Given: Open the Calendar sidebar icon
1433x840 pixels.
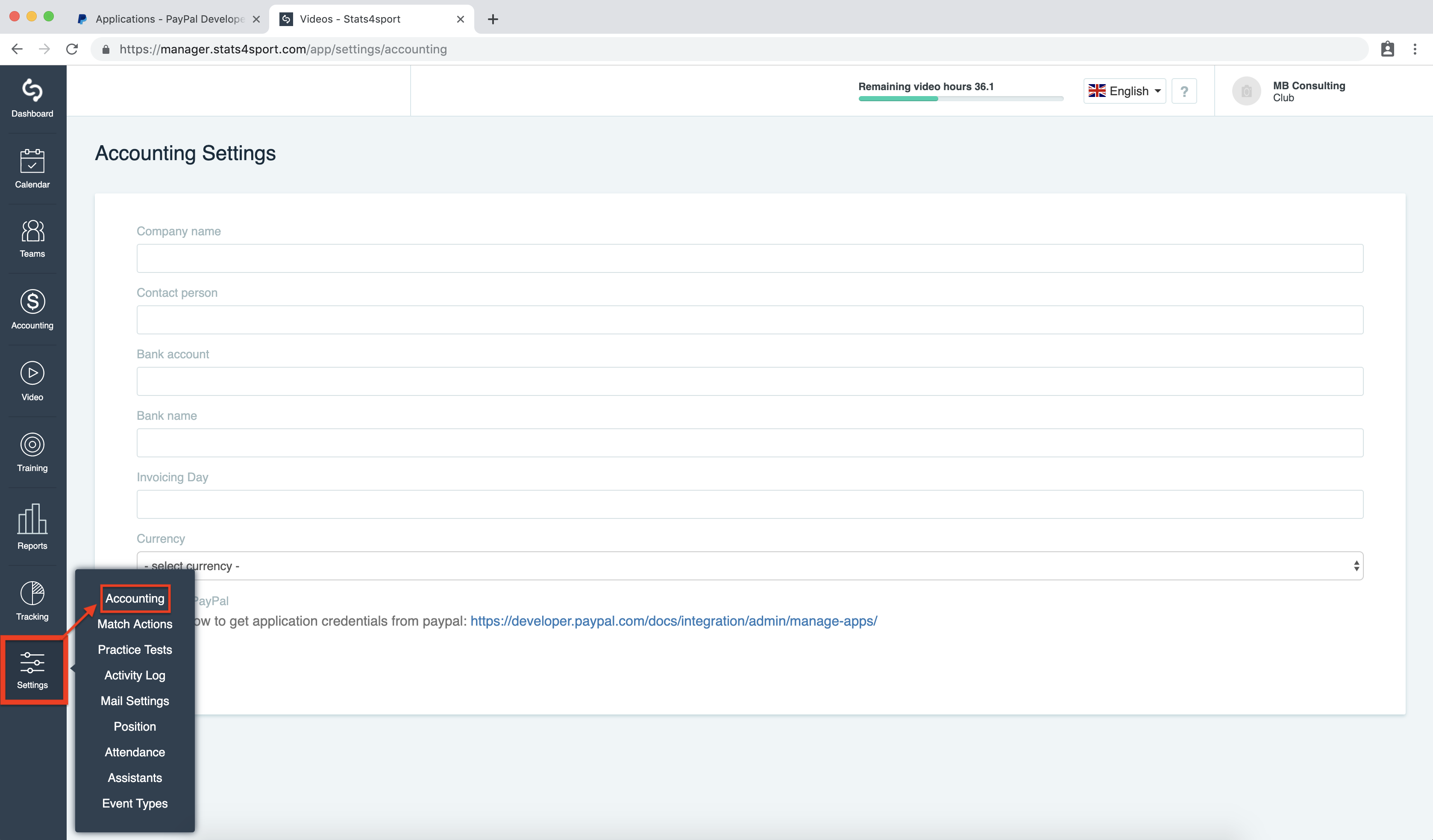Looking at the screenshot, I should click(x=32, y=169).
